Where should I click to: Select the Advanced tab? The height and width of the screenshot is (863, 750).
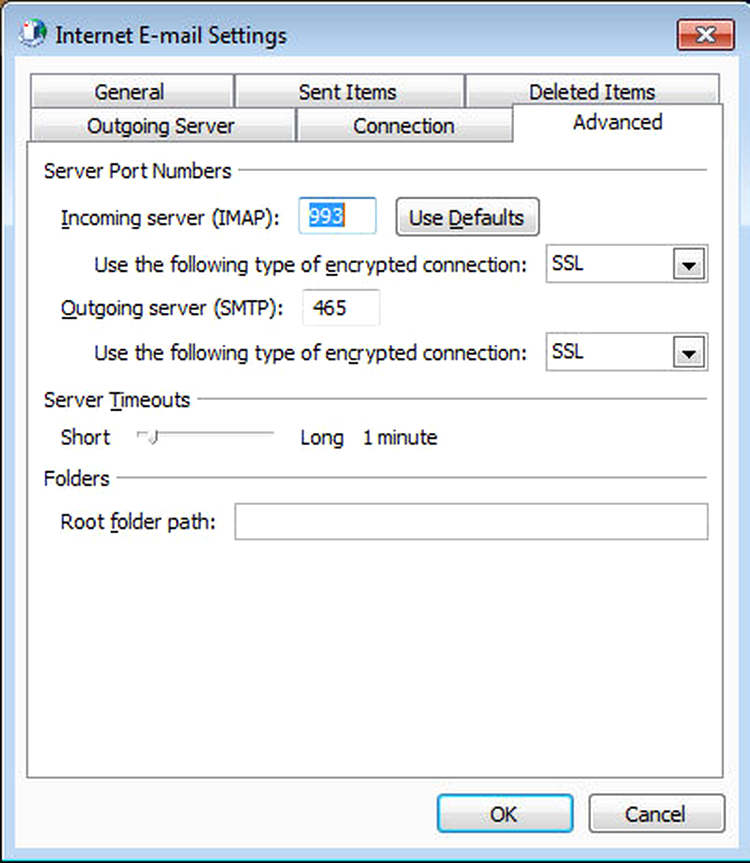617,123
